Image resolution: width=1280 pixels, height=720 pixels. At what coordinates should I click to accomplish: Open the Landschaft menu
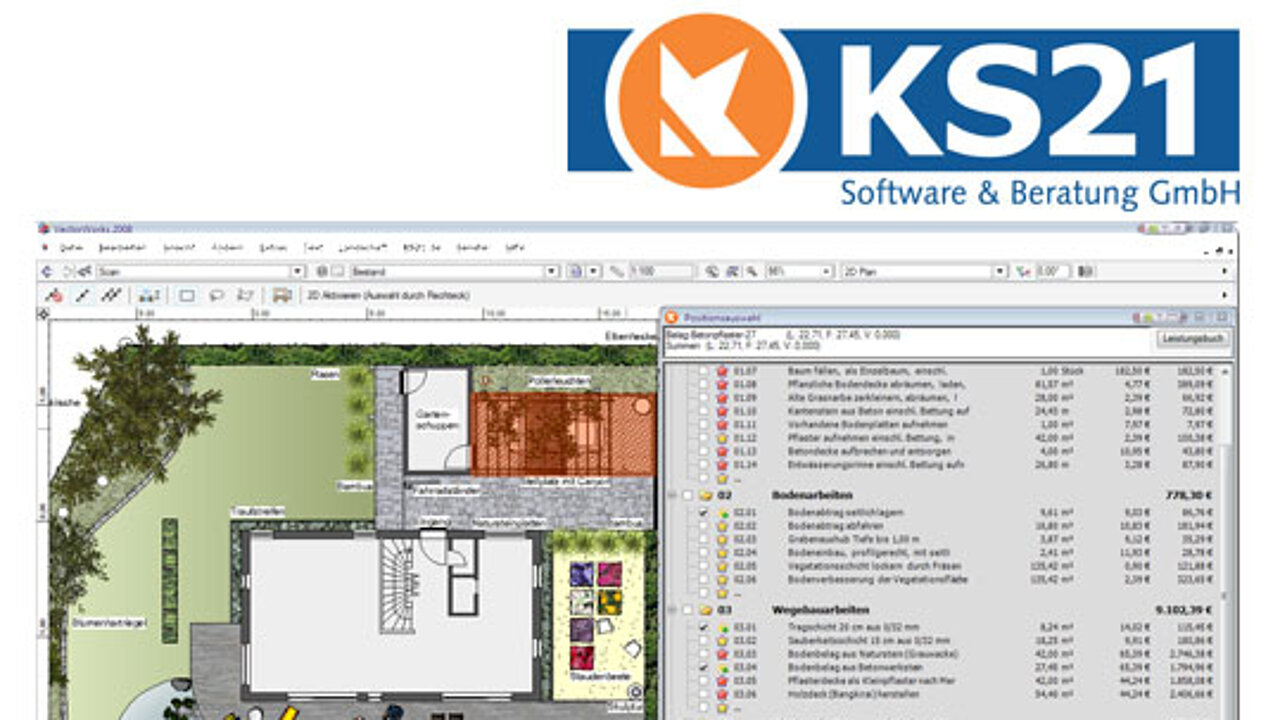[x=363, y=247]
